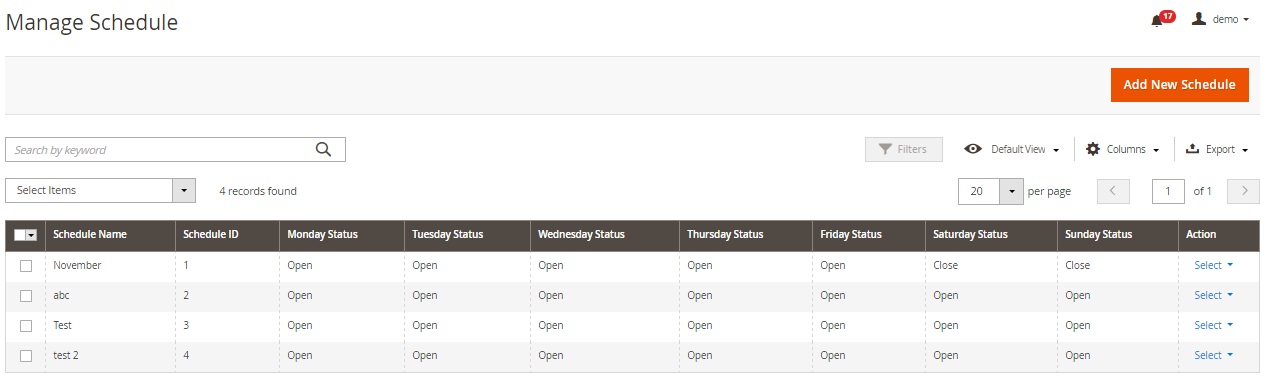Click the Filters button
1267x383 pixels.
tap(903, 149)
